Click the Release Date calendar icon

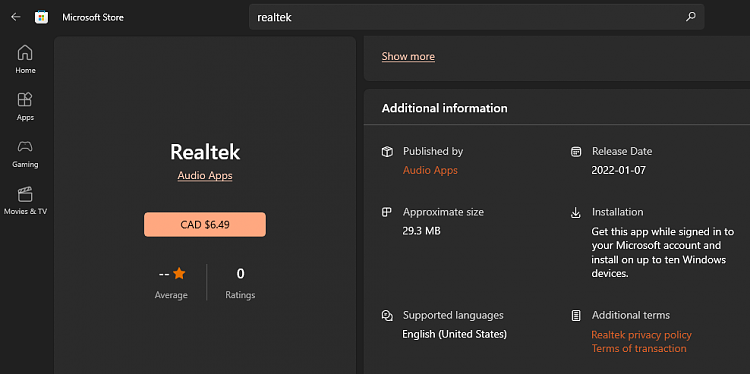(576, 152)
